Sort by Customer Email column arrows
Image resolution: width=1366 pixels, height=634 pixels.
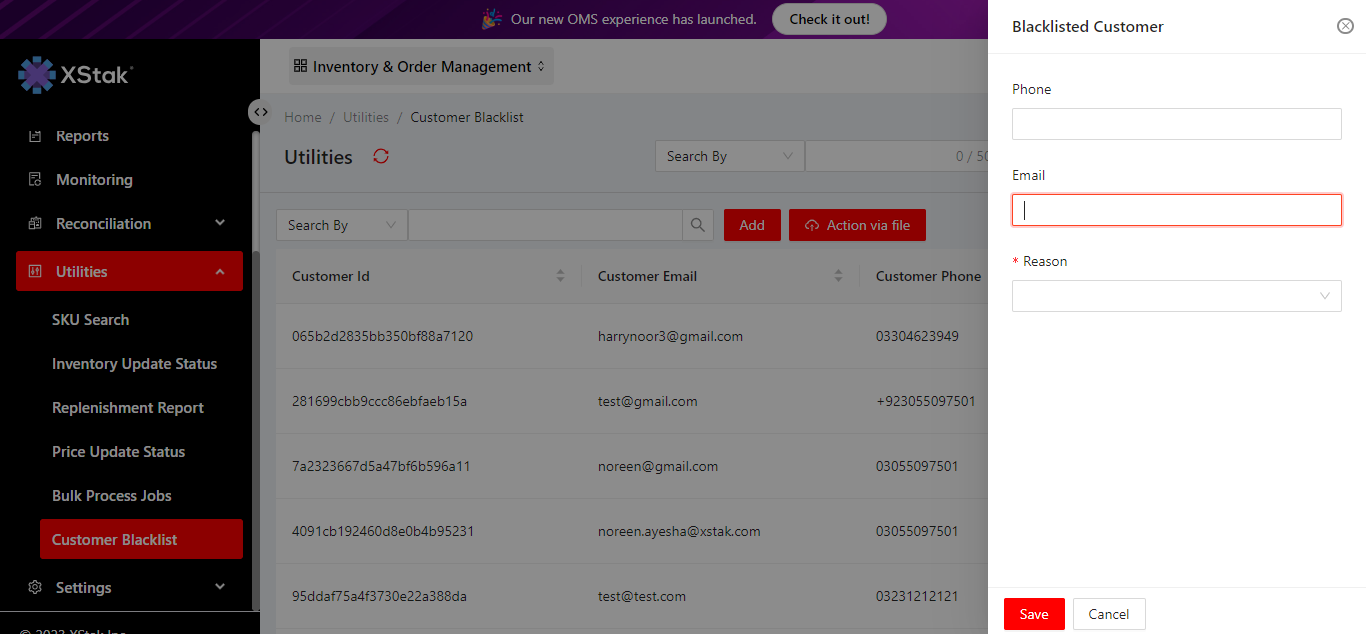click(838, 276)
